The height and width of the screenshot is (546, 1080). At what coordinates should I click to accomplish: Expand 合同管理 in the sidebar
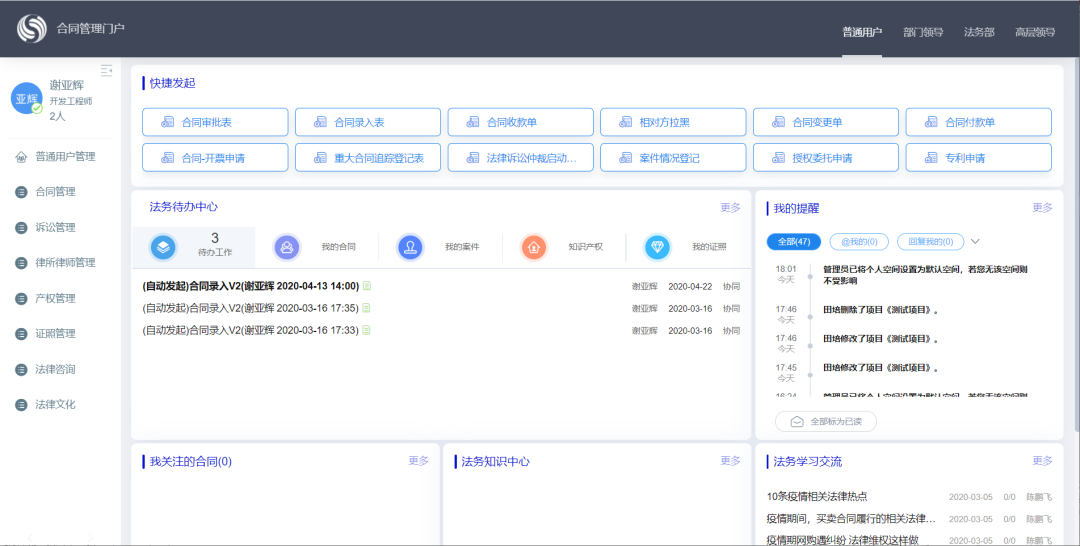click(55, 192)
